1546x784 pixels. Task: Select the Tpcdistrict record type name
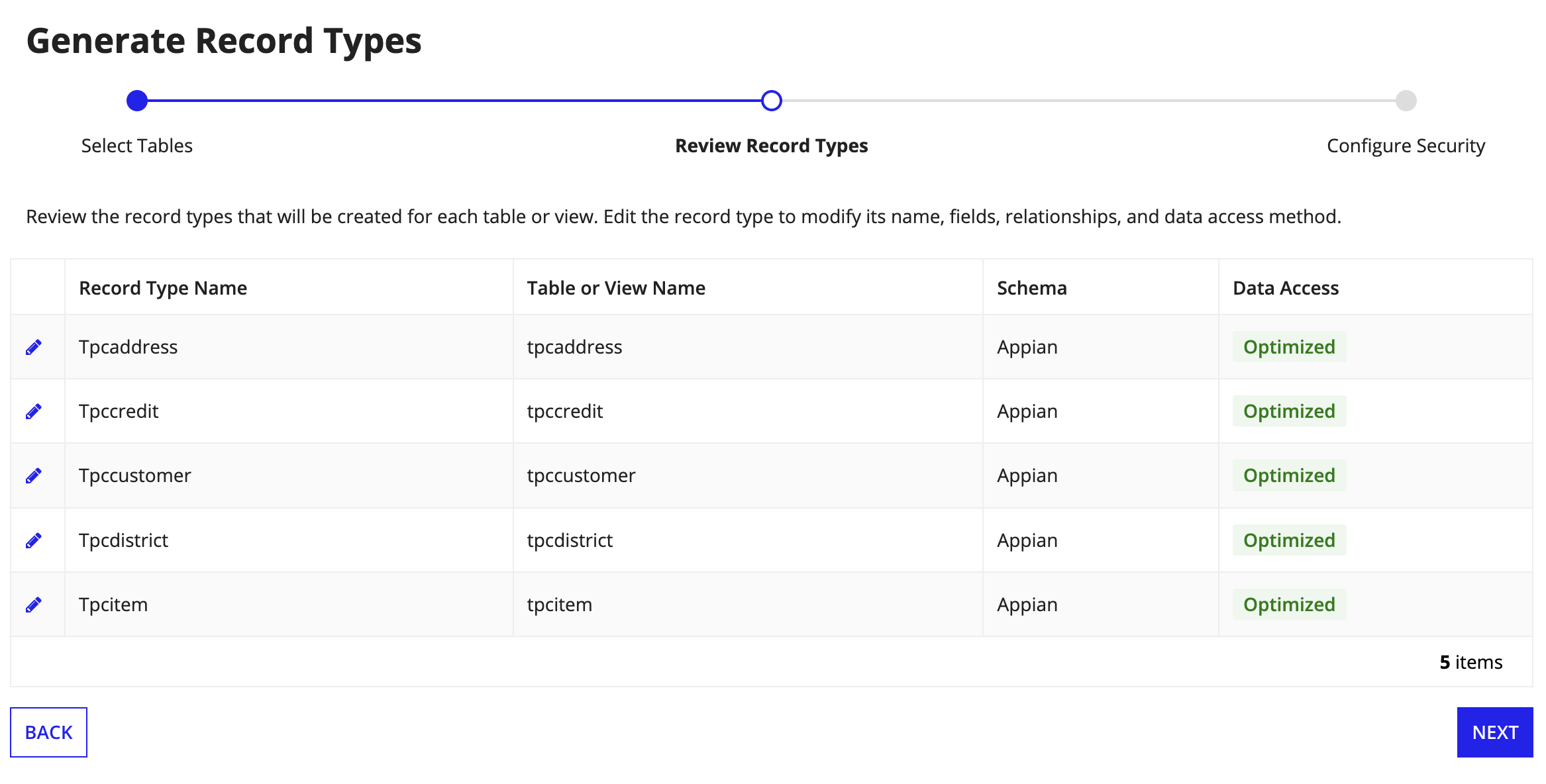[x=124, y=540]
